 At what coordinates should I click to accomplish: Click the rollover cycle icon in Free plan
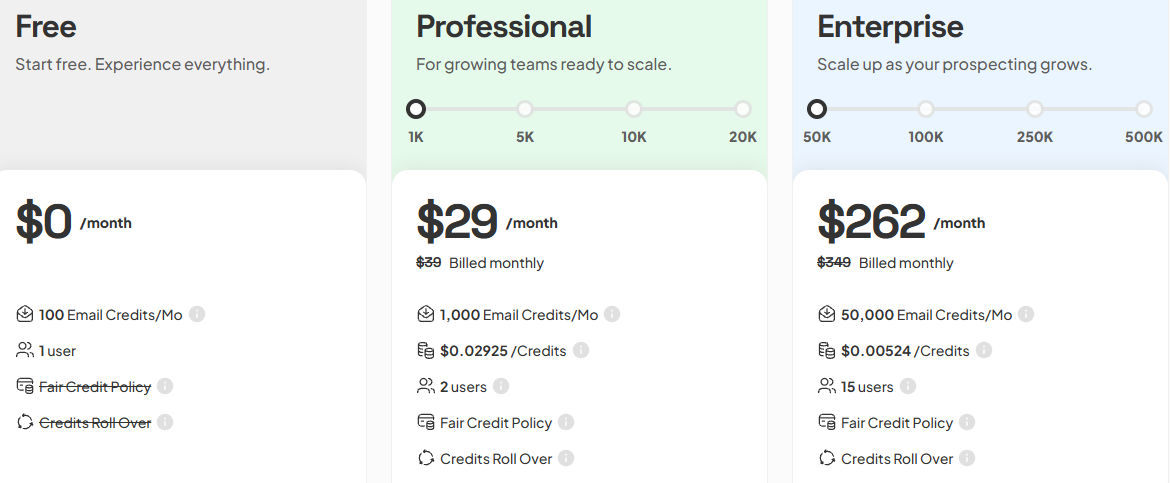click(x=25, y=422)
